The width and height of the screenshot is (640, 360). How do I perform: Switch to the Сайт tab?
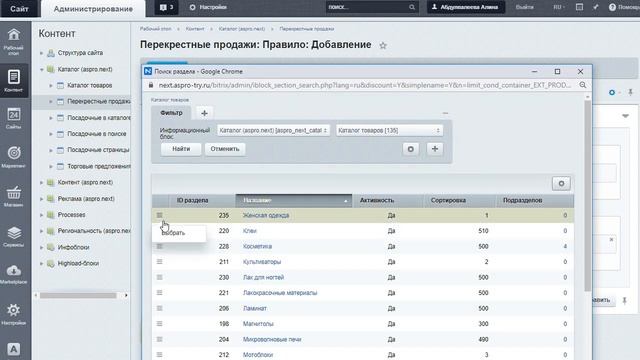click(x=19, y=8)
